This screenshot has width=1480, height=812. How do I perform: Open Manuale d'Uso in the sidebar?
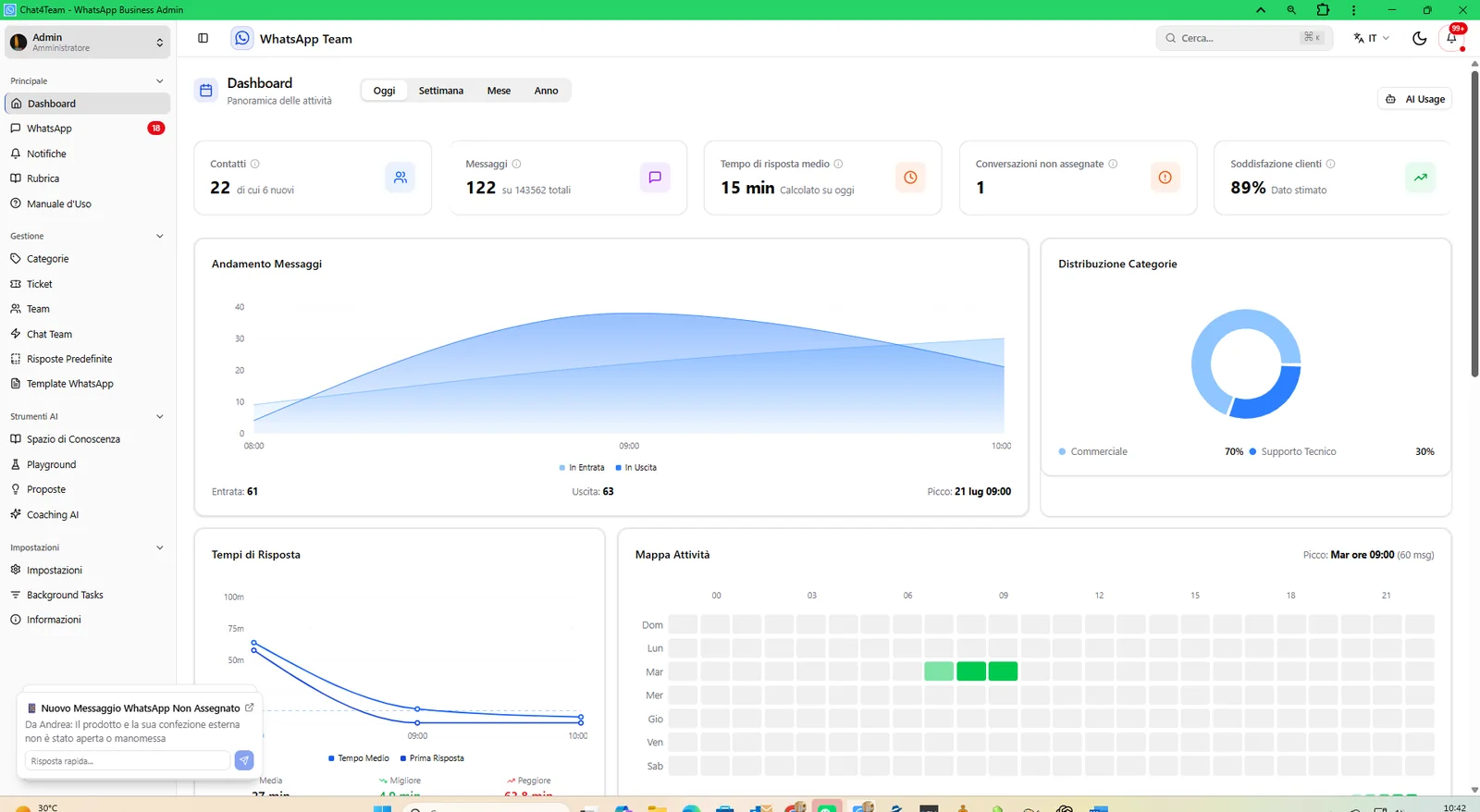[x=88, y=203]
